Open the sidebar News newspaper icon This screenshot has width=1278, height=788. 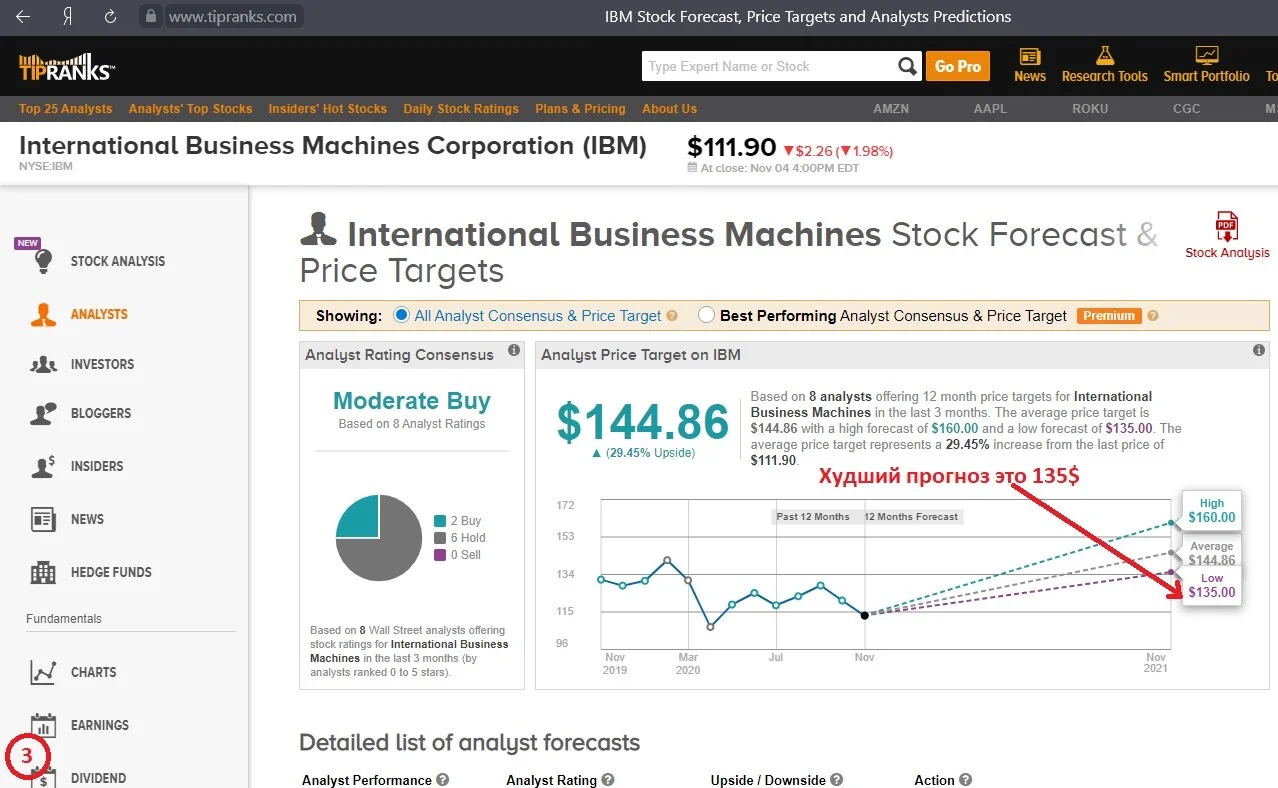pyautogui.click(x=43, y=519)
